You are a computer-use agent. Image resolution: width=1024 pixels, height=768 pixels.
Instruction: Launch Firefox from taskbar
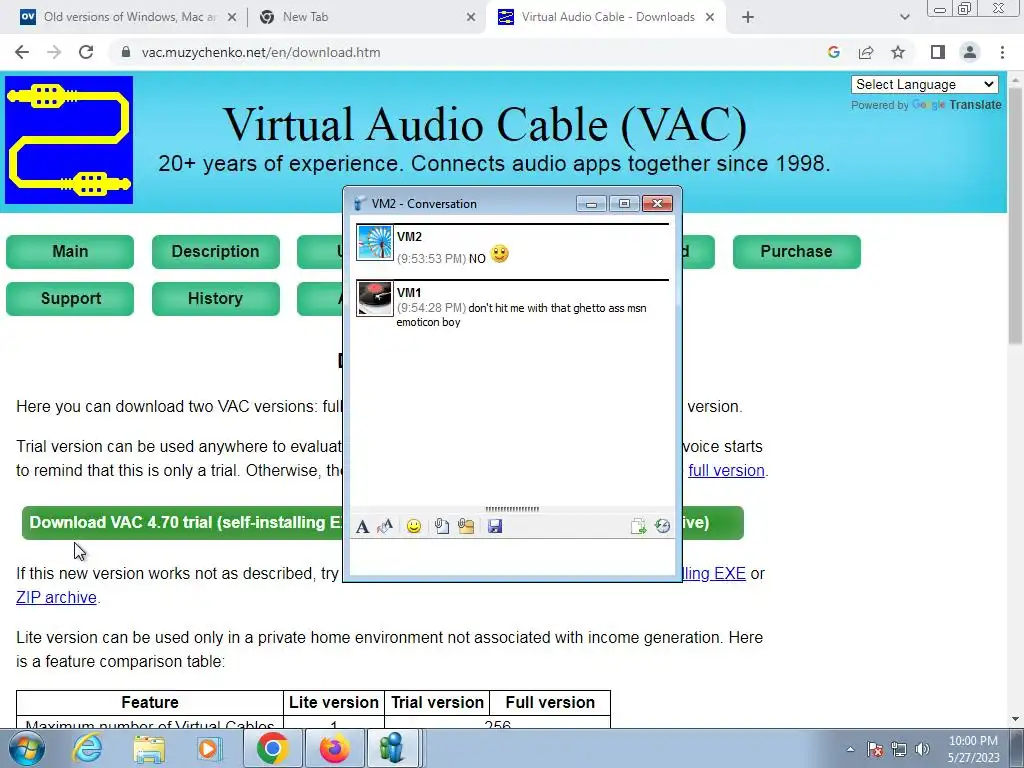point(334,748)
